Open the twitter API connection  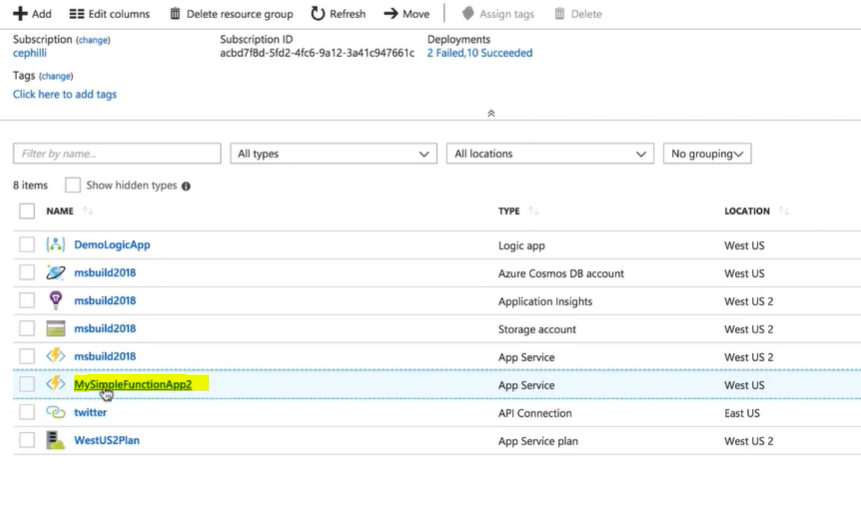pos(91,412)
